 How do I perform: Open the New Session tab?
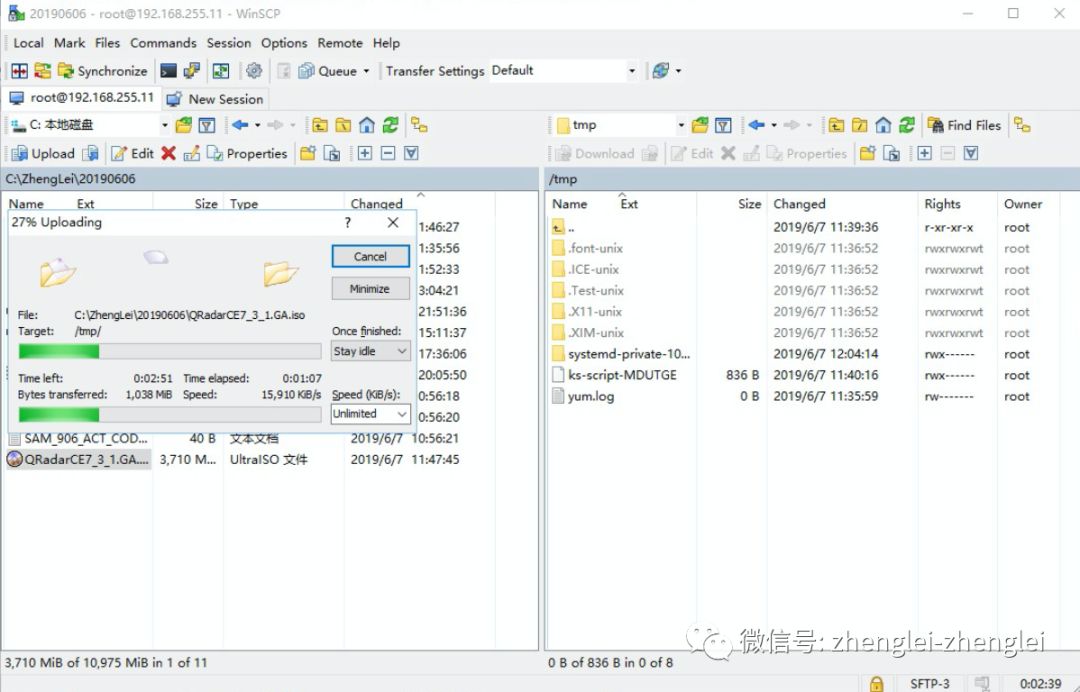coord(216,99)
